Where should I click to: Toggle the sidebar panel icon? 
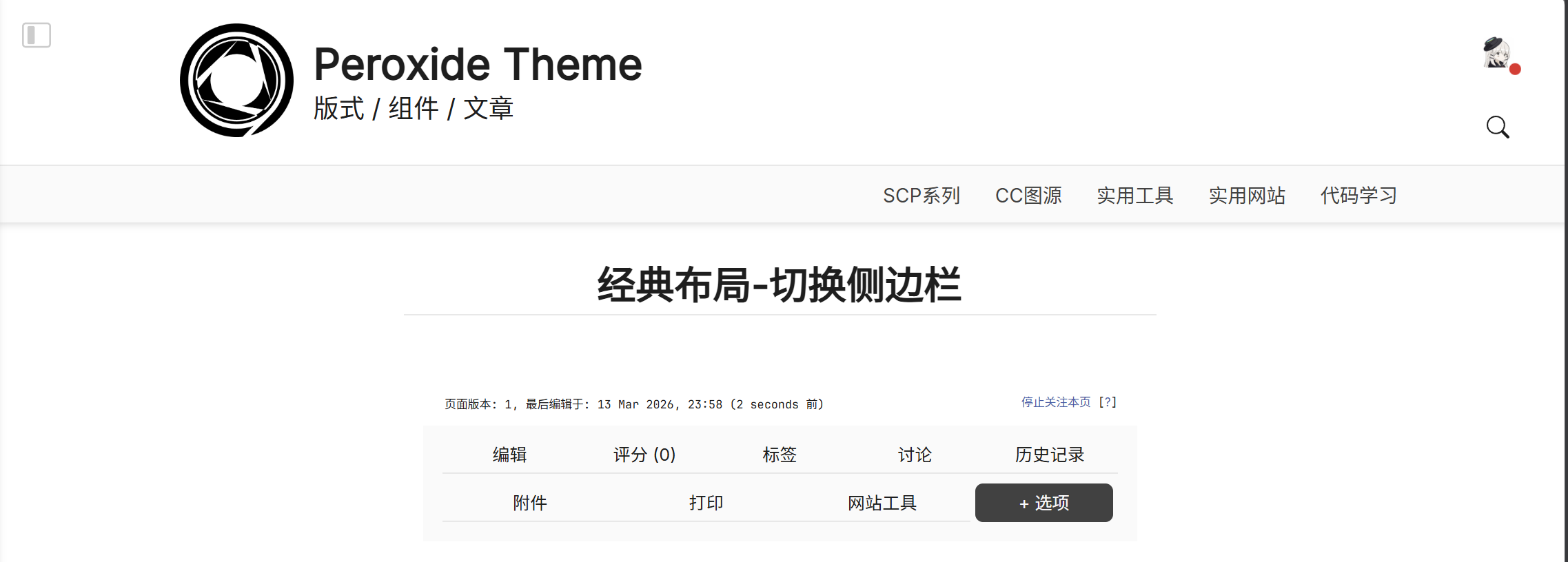pyautogui.click(x=37, y=35)
